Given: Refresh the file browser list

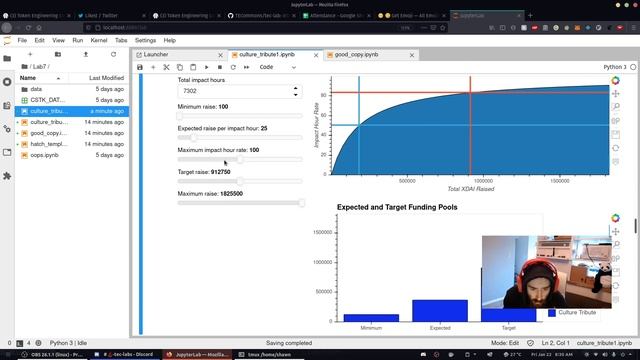Looking at the screenshot, I should 113,54.
